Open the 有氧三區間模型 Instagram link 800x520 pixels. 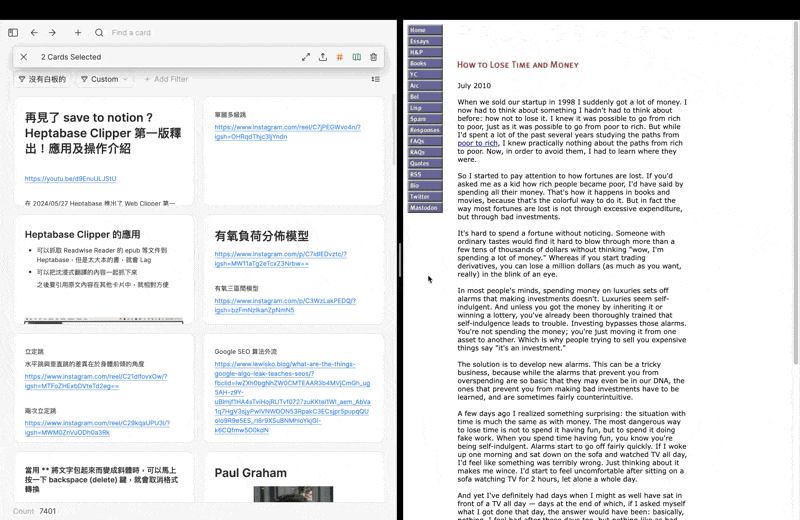[285, 305]
